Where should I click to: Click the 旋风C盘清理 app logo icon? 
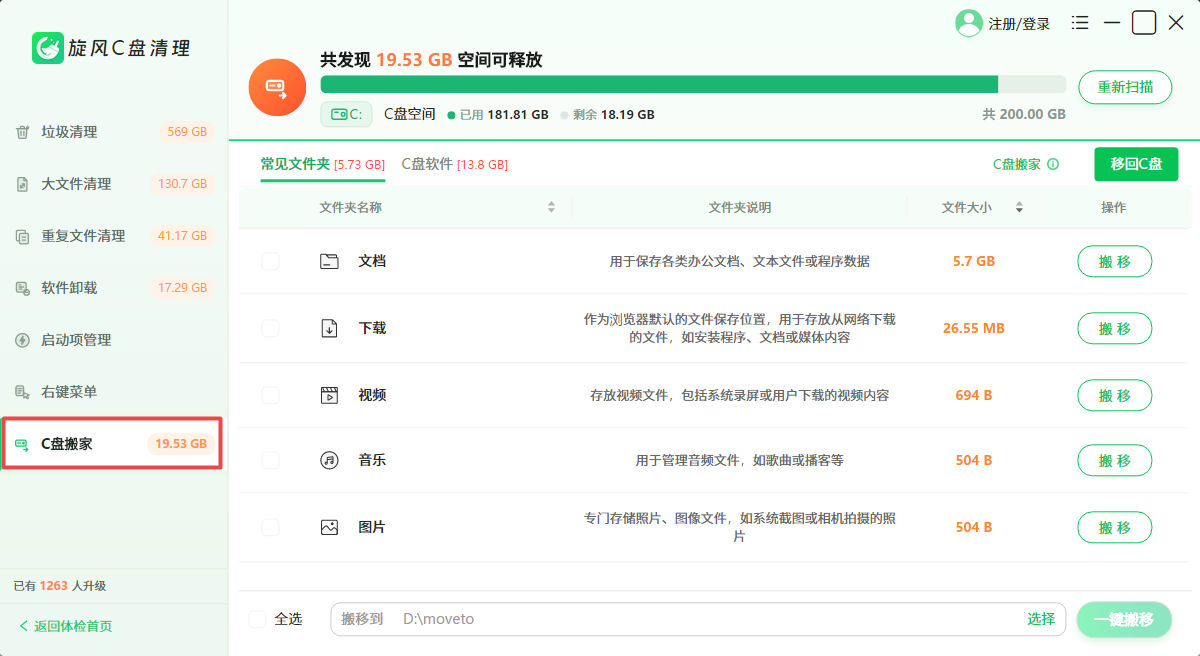pos(48,48)
